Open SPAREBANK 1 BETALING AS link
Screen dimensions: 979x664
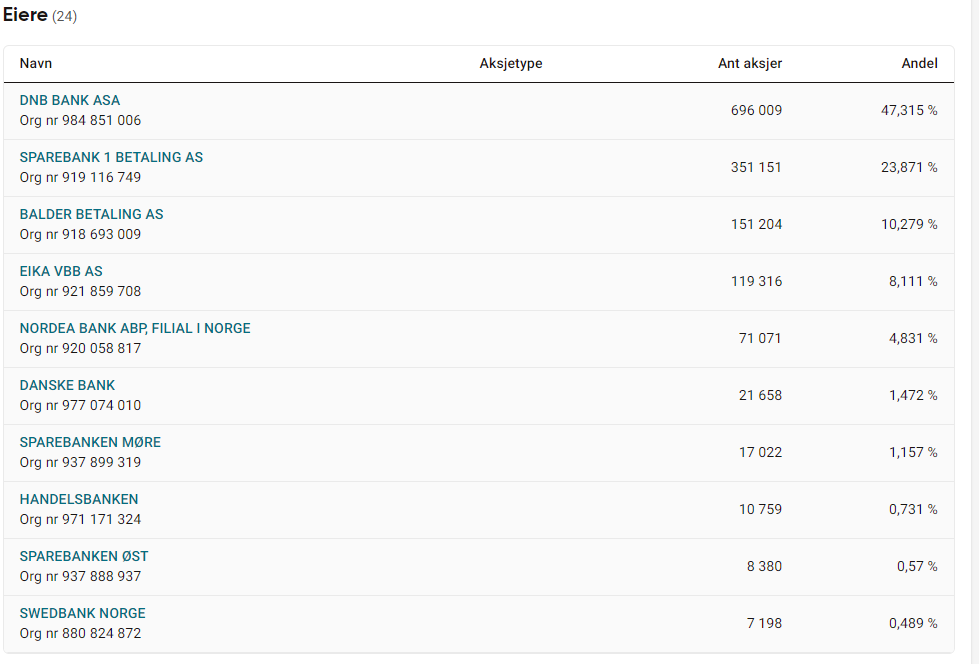[111, 157]
